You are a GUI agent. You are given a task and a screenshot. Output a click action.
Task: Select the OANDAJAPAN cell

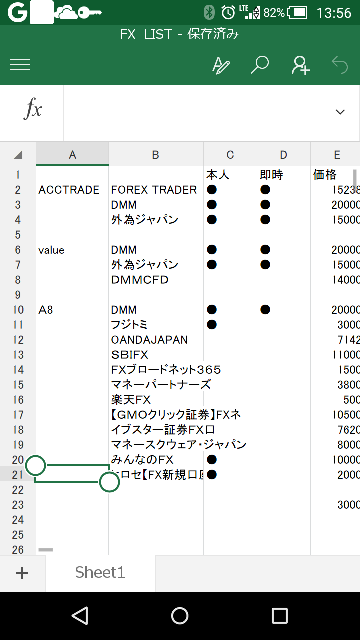(156, 340)
